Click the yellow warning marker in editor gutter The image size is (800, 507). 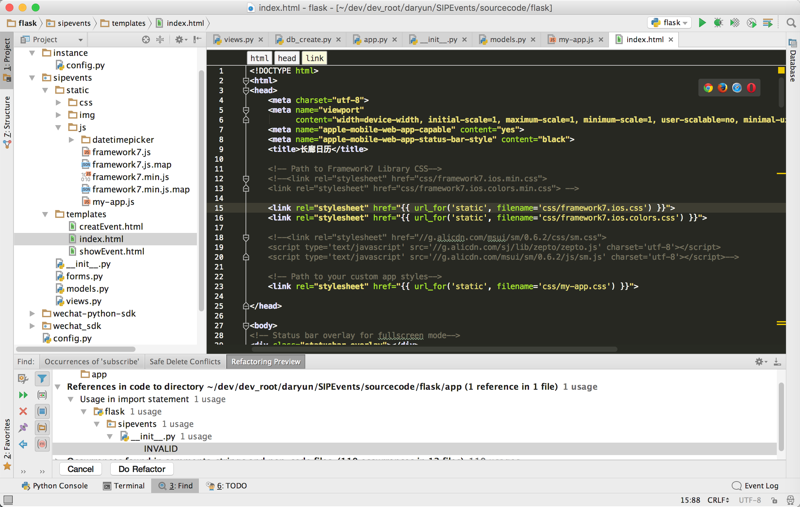pos(781,70)
